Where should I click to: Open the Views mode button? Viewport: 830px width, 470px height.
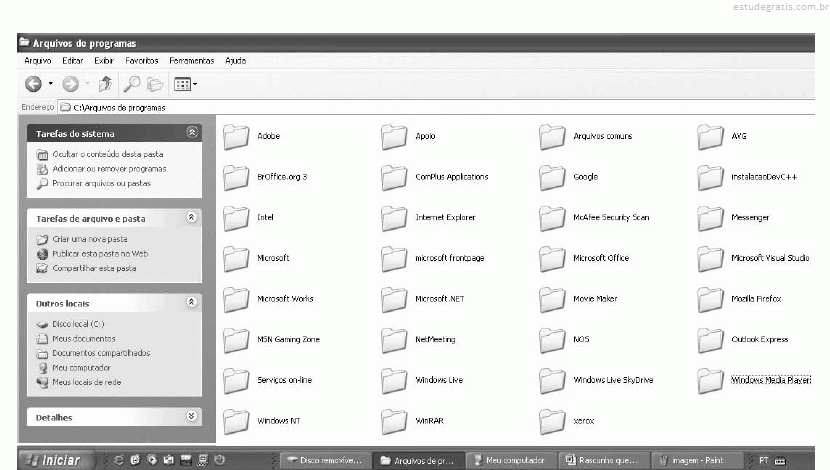point(185,84)
